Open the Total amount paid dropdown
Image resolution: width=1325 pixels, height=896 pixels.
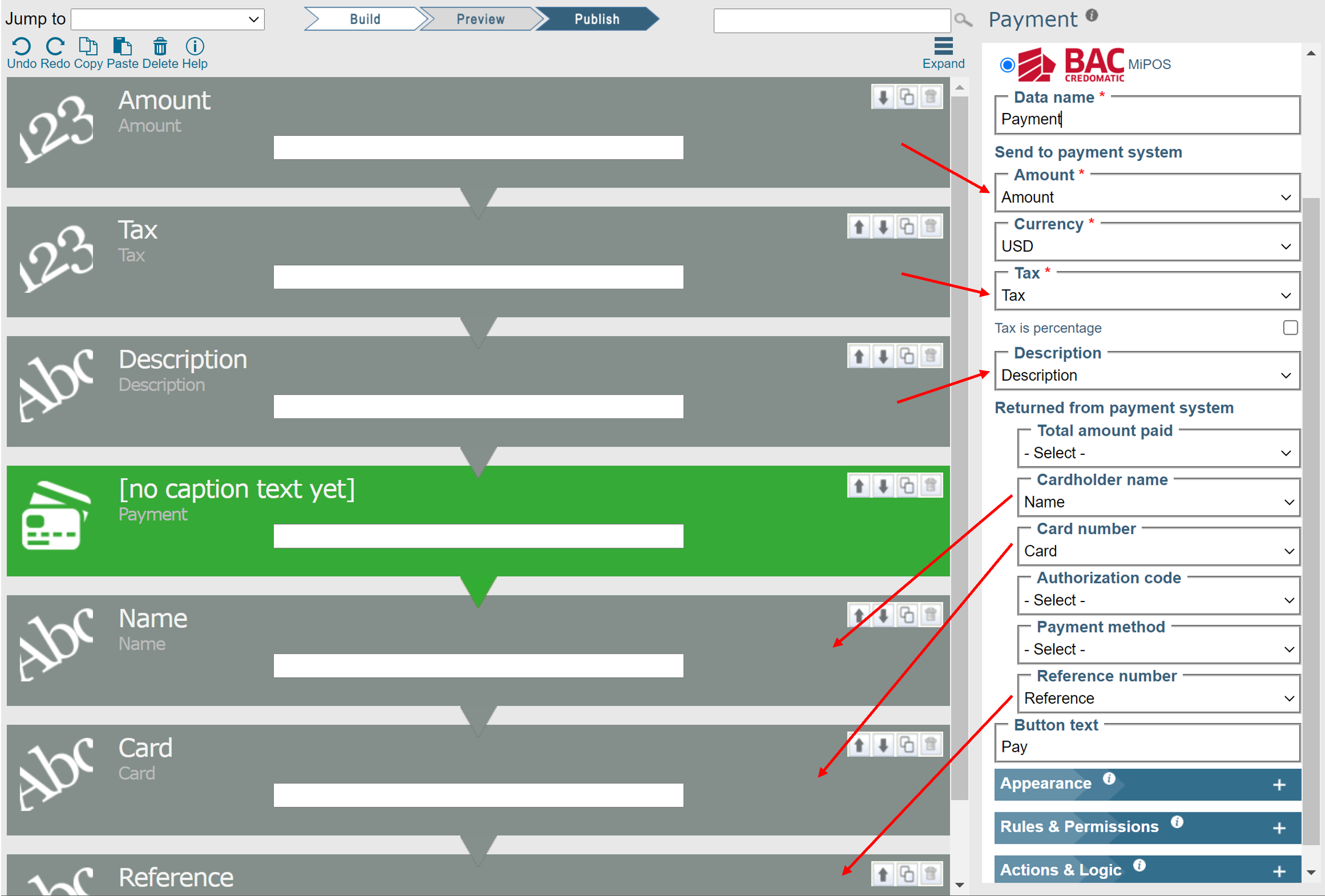coord(1159,453)
